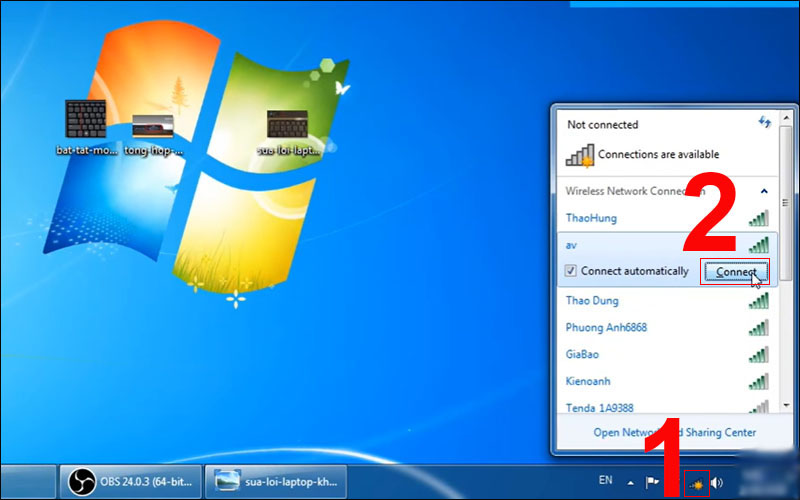Screen dimensions: 800x500
Task: Select the ThaoHung network
Action: click(667, 218)
